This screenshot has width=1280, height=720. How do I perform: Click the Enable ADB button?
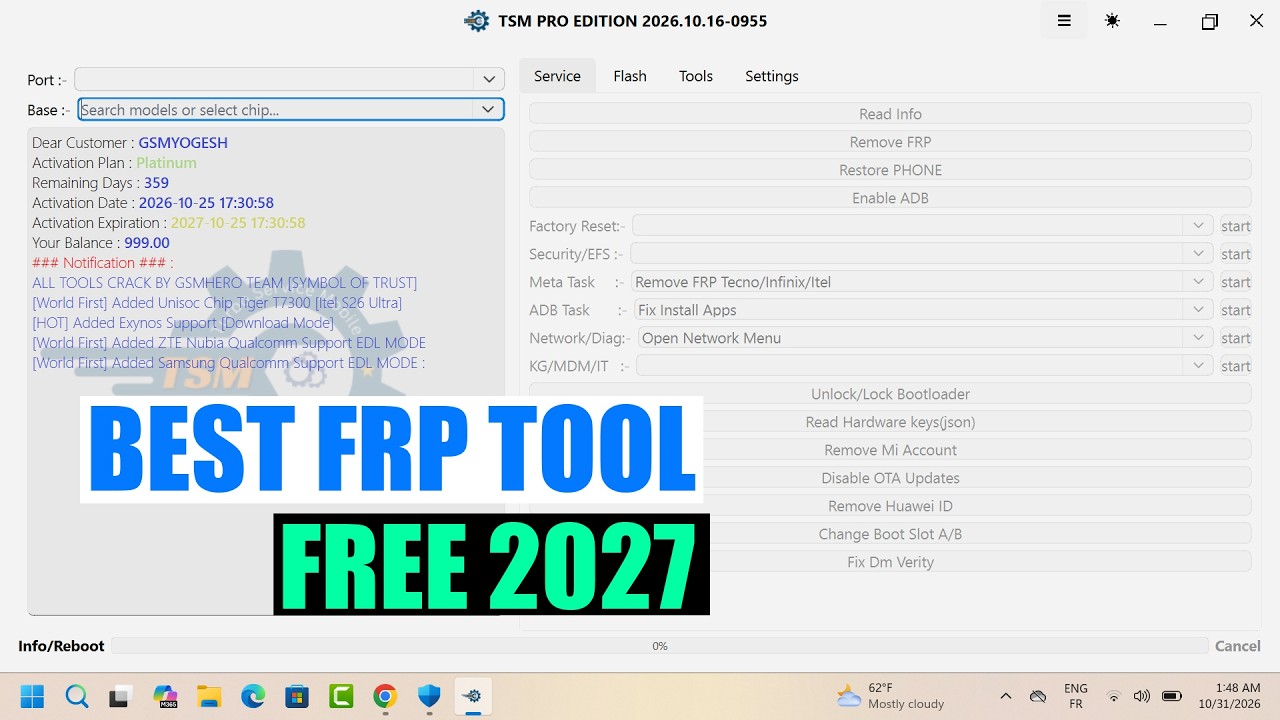(x=890, y=198)
